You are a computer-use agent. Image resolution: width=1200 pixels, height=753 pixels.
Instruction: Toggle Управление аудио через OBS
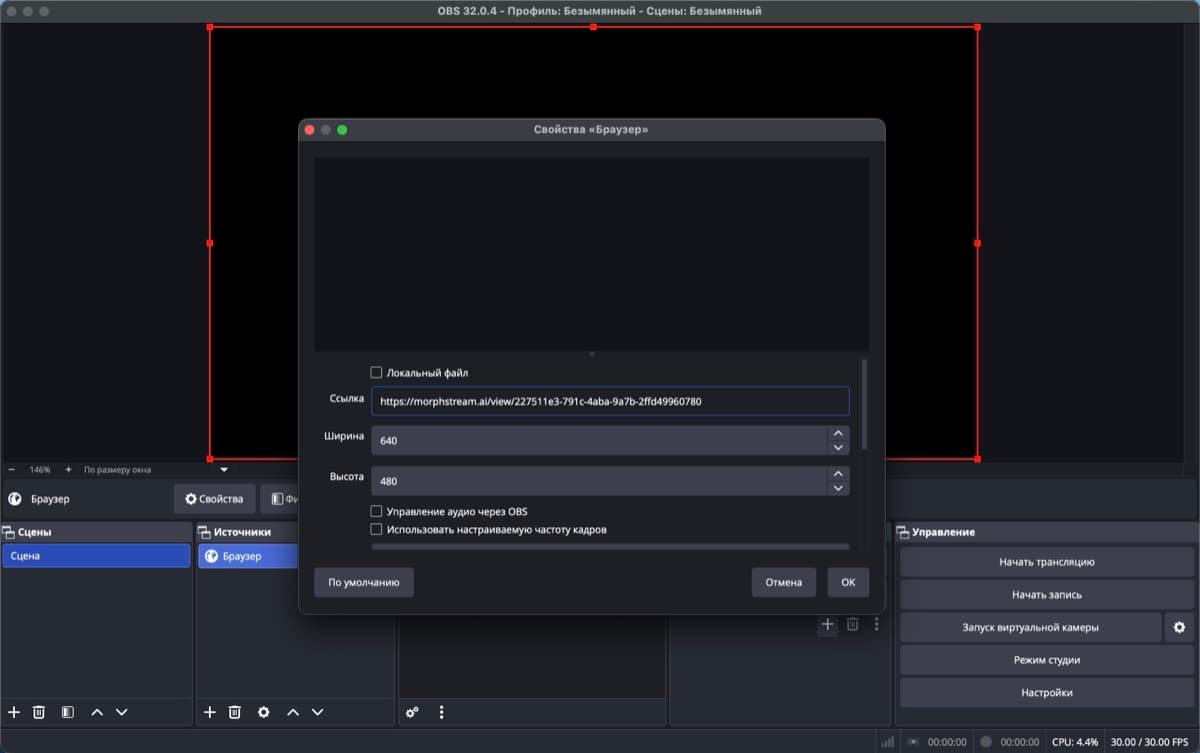(376, 511)
